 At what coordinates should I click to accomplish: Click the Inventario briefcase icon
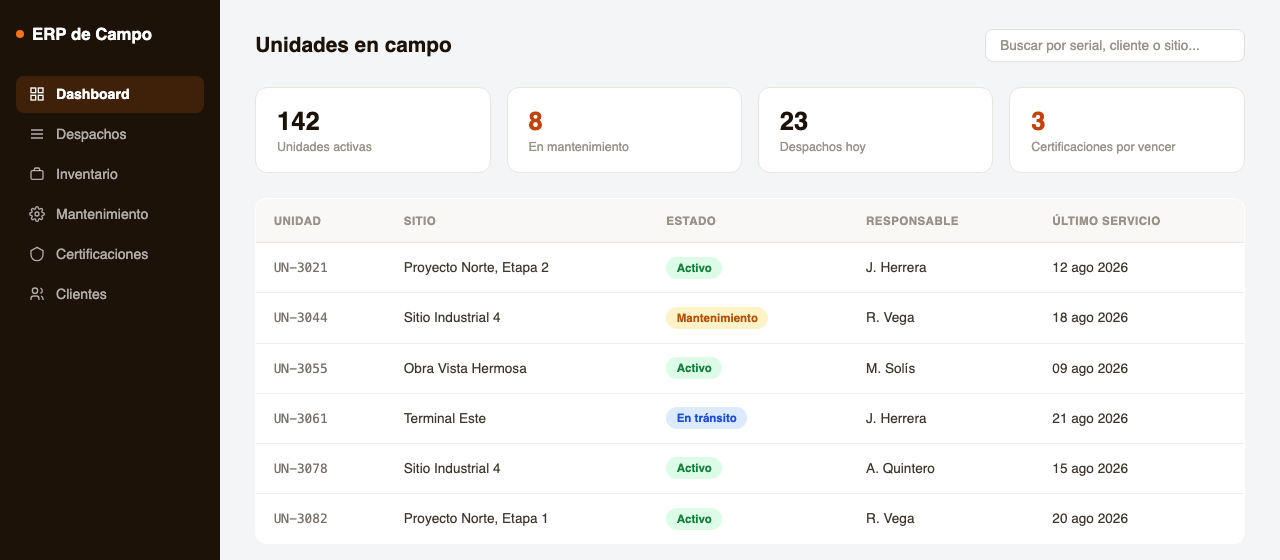(x=37, y=174)
